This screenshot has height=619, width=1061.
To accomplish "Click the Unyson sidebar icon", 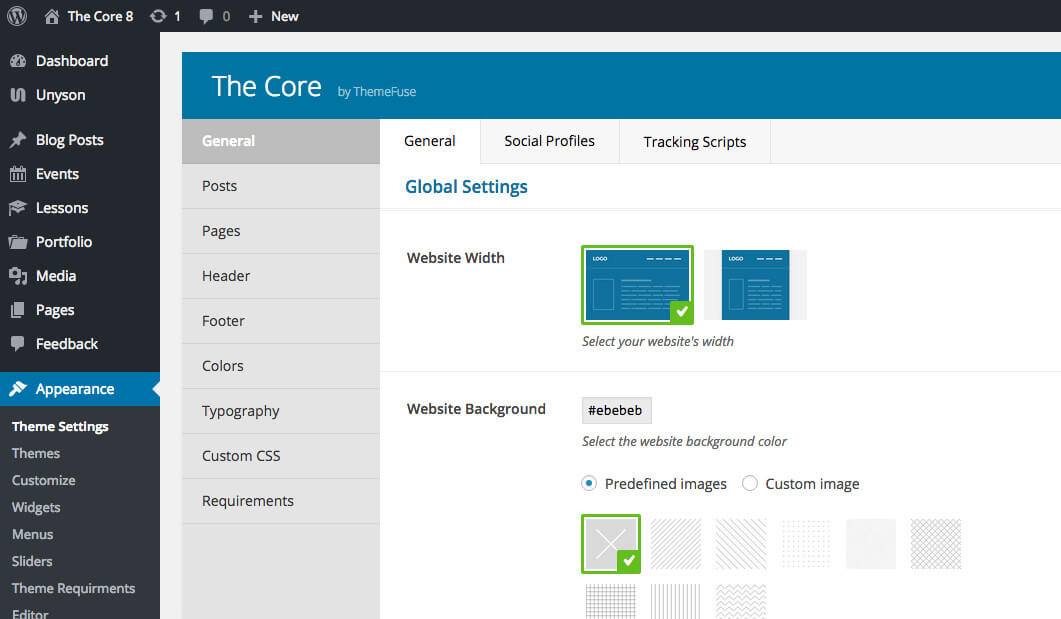I will pyautogui.click(x=18, y=95).
